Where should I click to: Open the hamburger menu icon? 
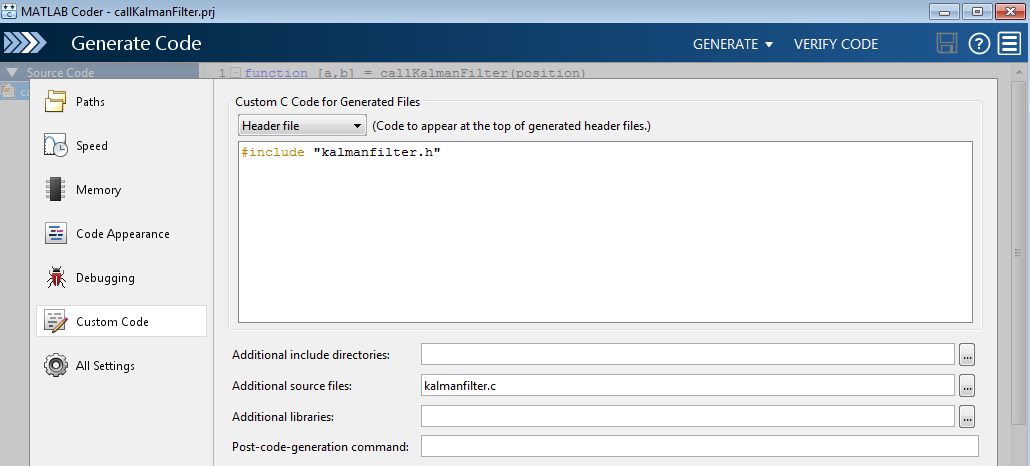point(1009,44)
